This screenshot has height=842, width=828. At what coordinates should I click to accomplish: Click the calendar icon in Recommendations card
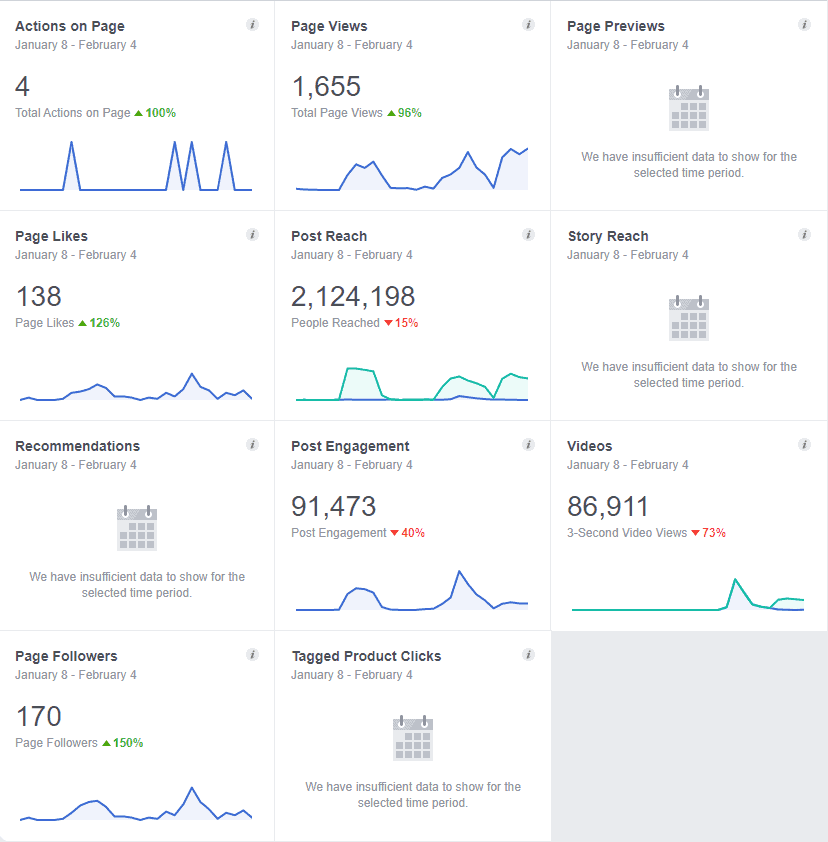click(137, 528)
